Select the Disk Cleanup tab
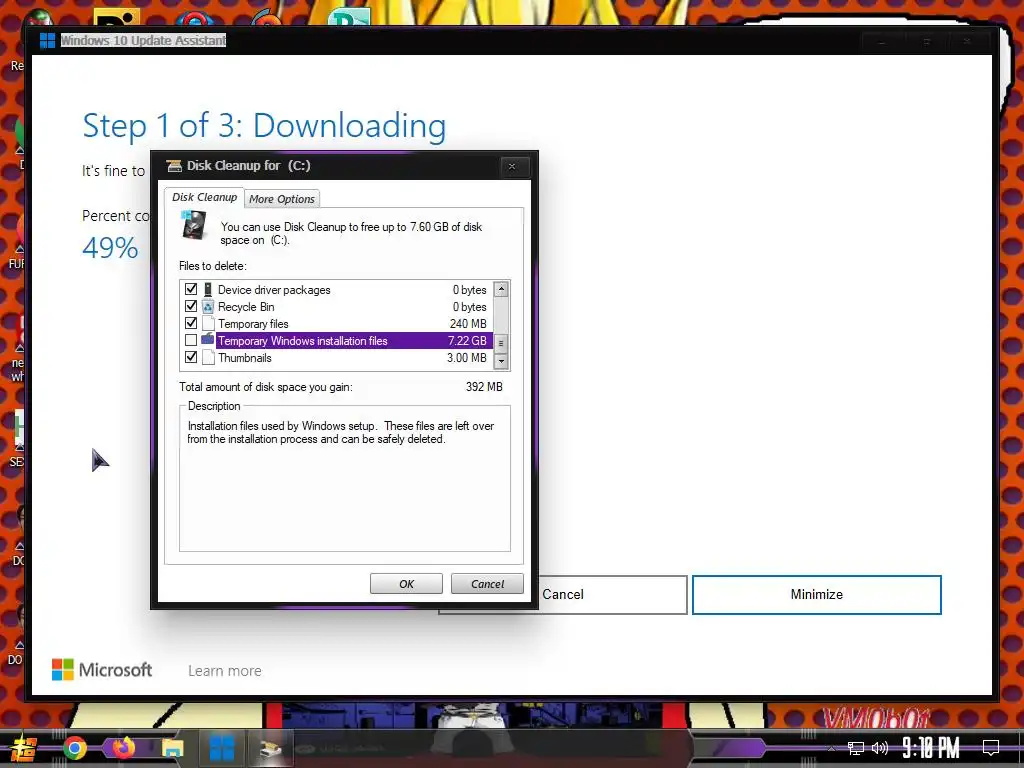Screen dimensions: 1024x768 click(x=204, y=197)
